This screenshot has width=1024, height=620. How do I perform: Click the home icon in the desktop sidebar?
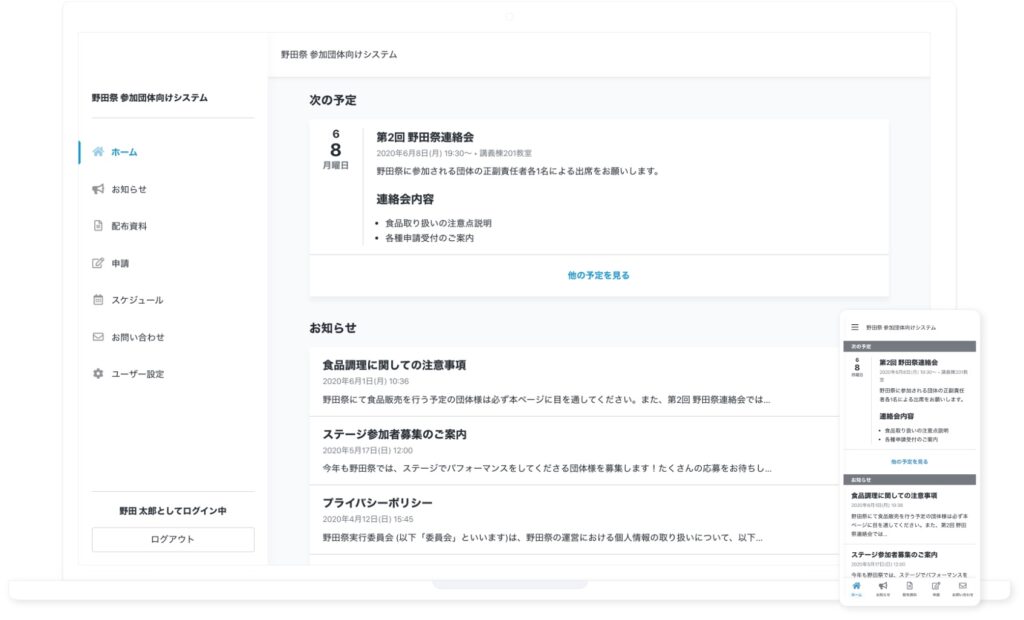[98, 152]
